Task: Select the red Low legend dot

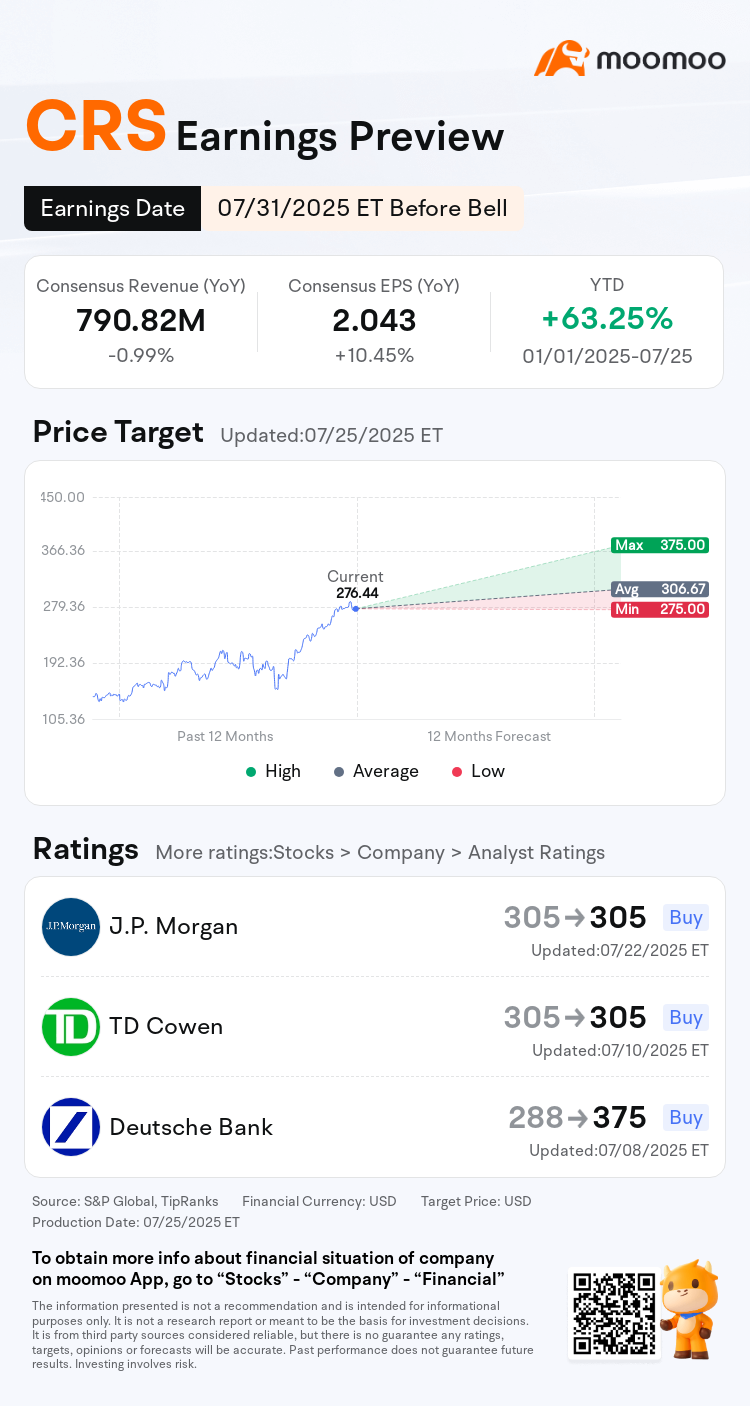Action: click(x=457, y=771)
